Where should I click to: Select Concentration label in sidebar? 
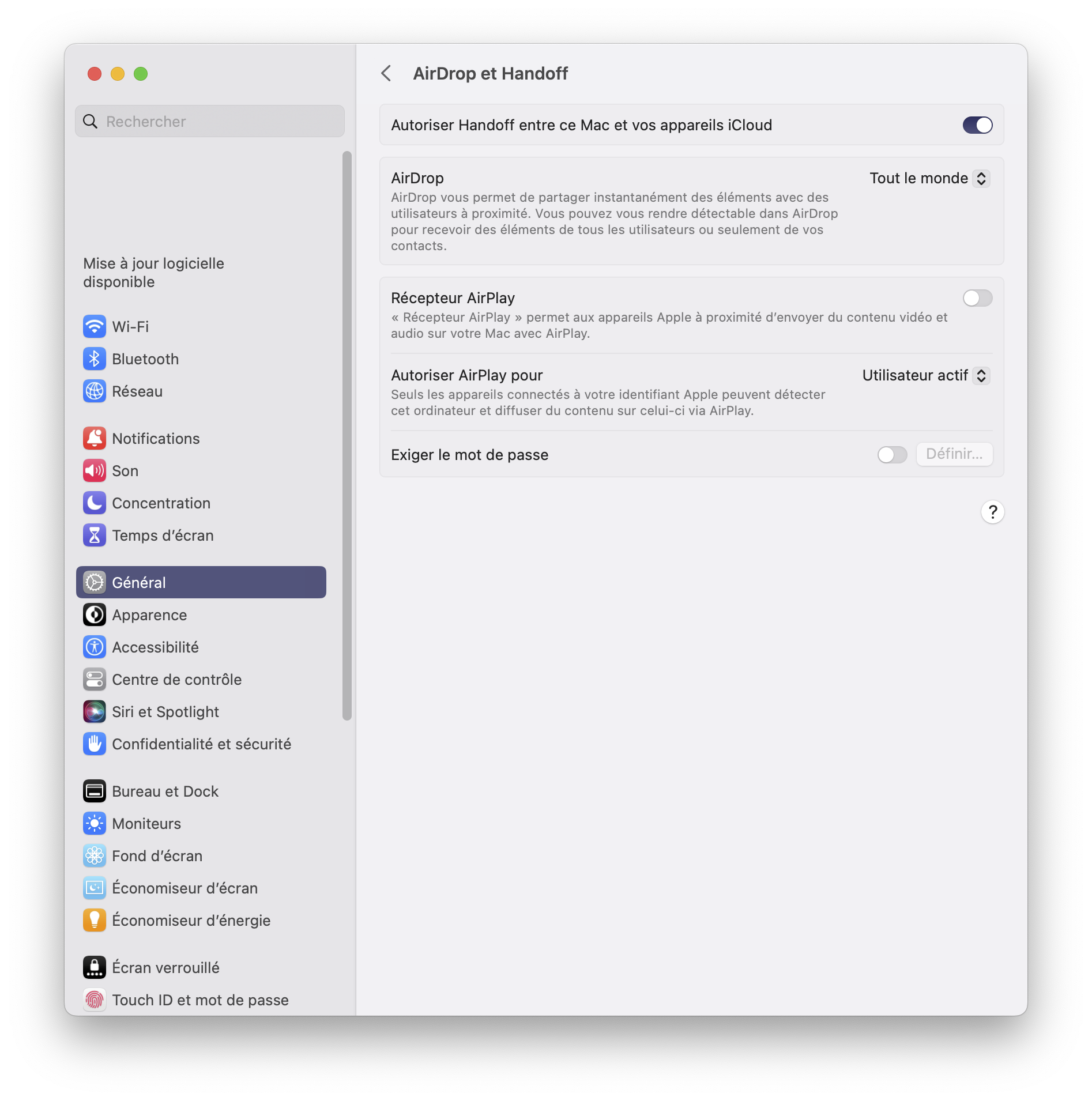click(x=161, y=503)
